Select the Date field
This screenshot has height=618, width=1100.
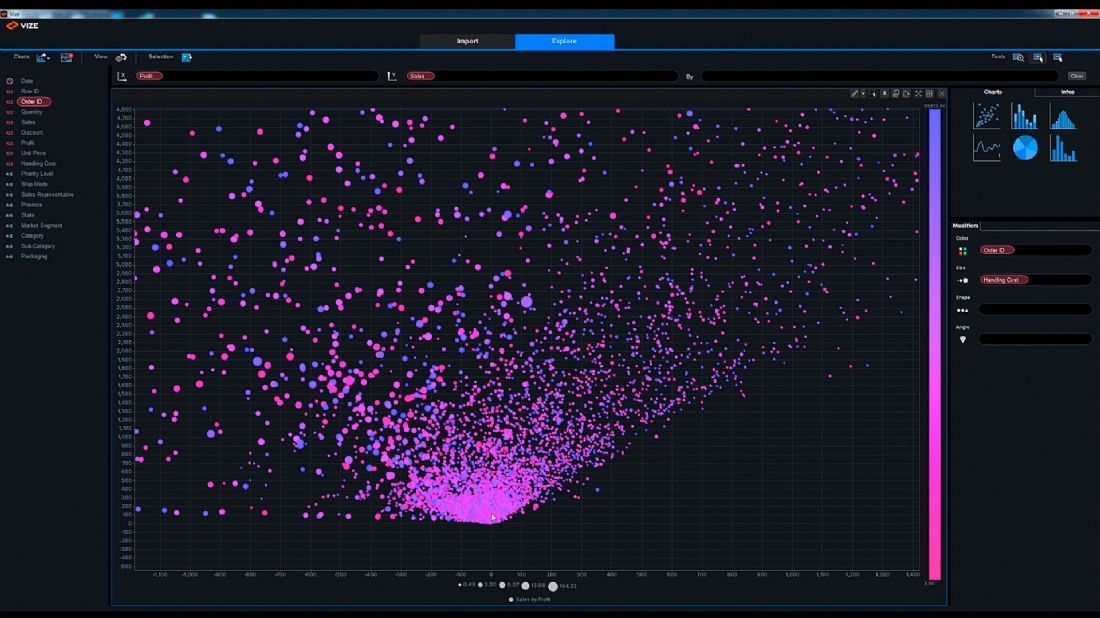click(27, 81)
